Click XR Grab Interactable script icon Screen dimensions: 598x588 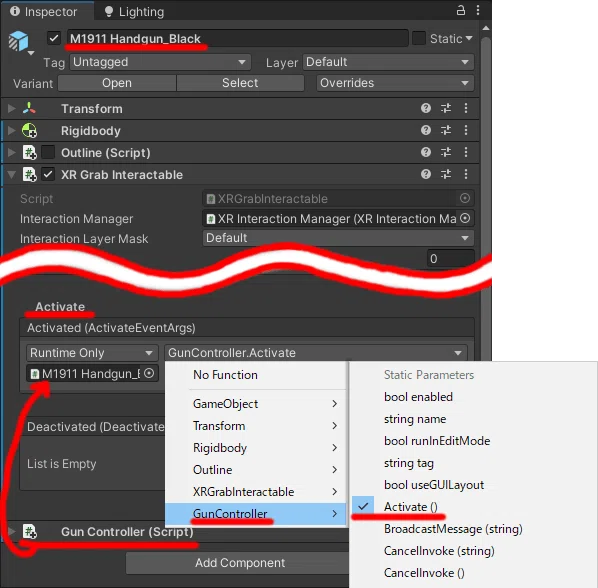(x=29, y=175)
